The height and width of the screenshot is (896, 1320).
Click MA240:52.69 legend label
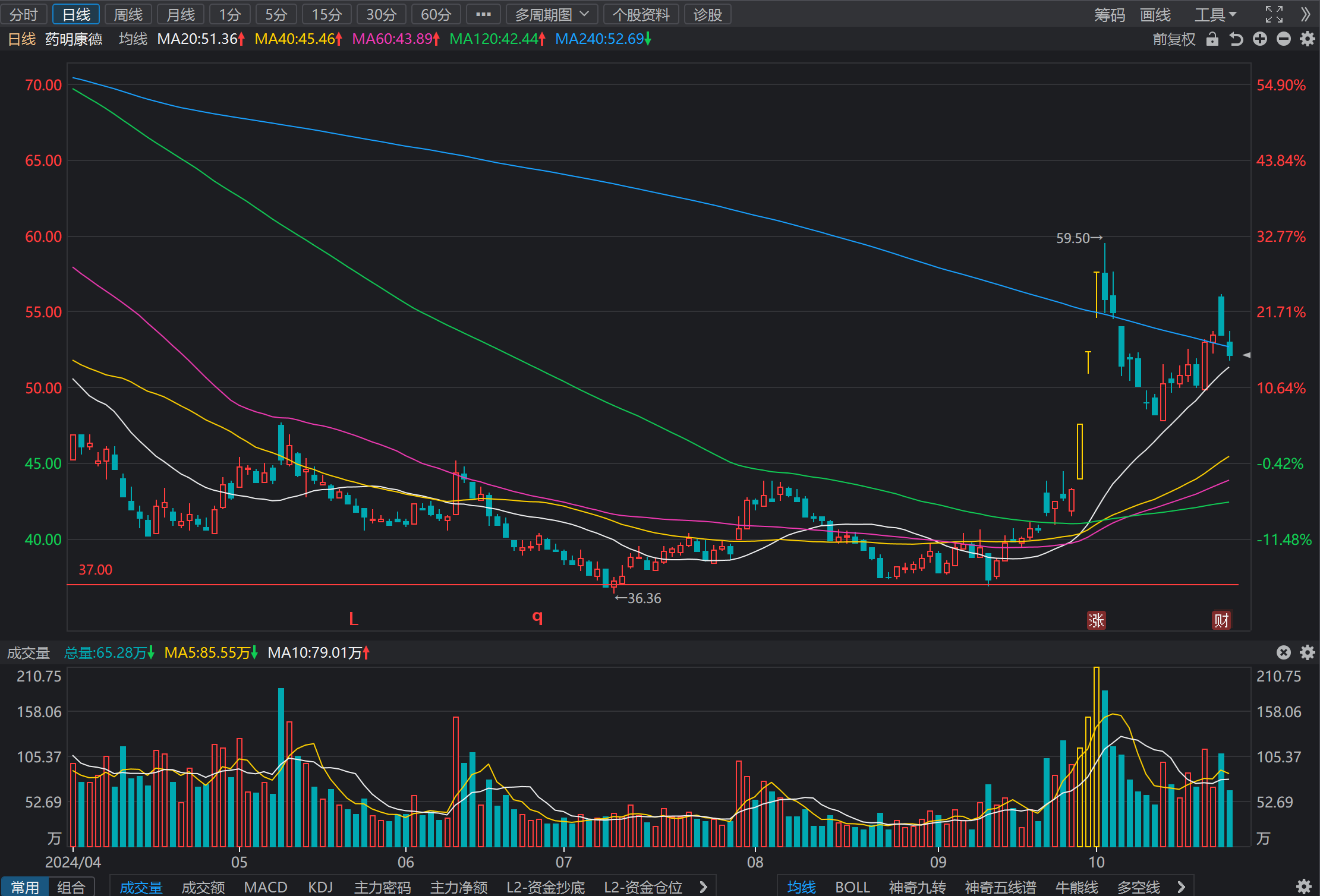tap(603, 39)
